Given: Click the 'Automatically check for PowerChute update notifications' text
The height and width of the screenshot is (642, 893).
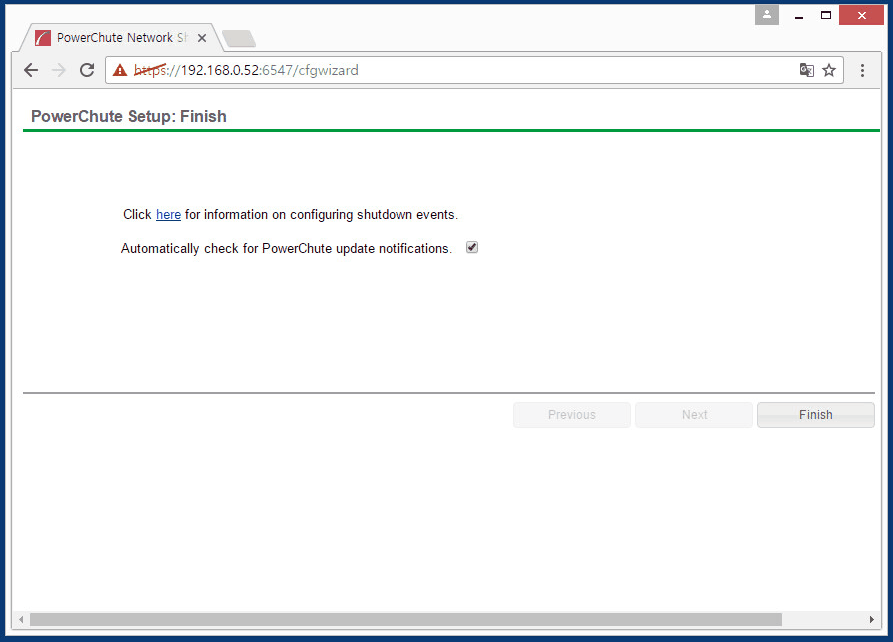Looking at the screenshot, I should coord(286,248).
